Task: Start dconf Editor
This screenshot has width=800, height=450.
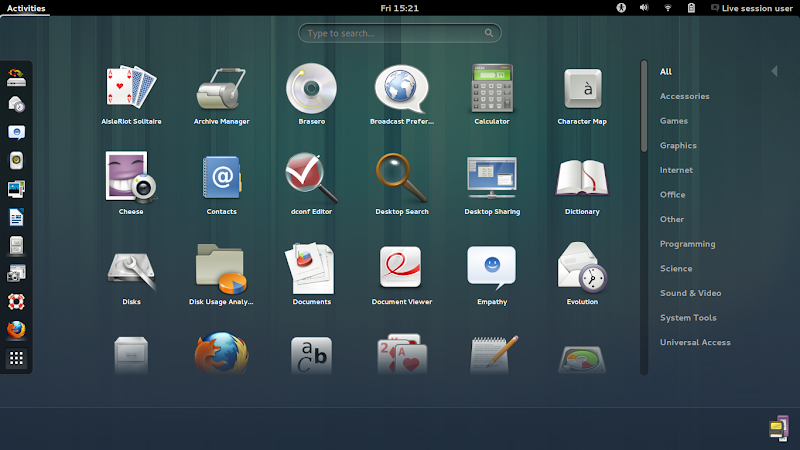Action: tap(311, 184)
